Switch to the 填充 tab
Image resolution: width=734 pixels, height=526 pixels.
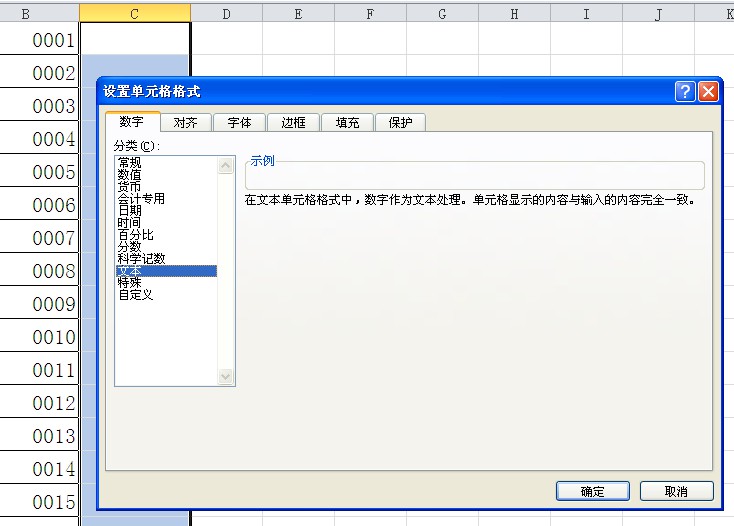(x=347, y=123)
